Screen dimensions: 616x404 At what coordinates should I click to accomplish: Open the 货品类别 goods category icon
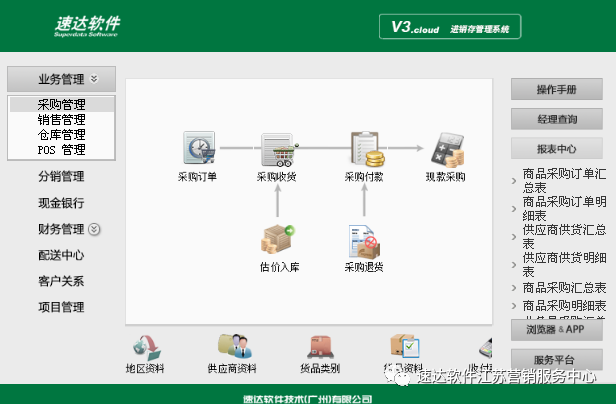[x=321, y=347]
